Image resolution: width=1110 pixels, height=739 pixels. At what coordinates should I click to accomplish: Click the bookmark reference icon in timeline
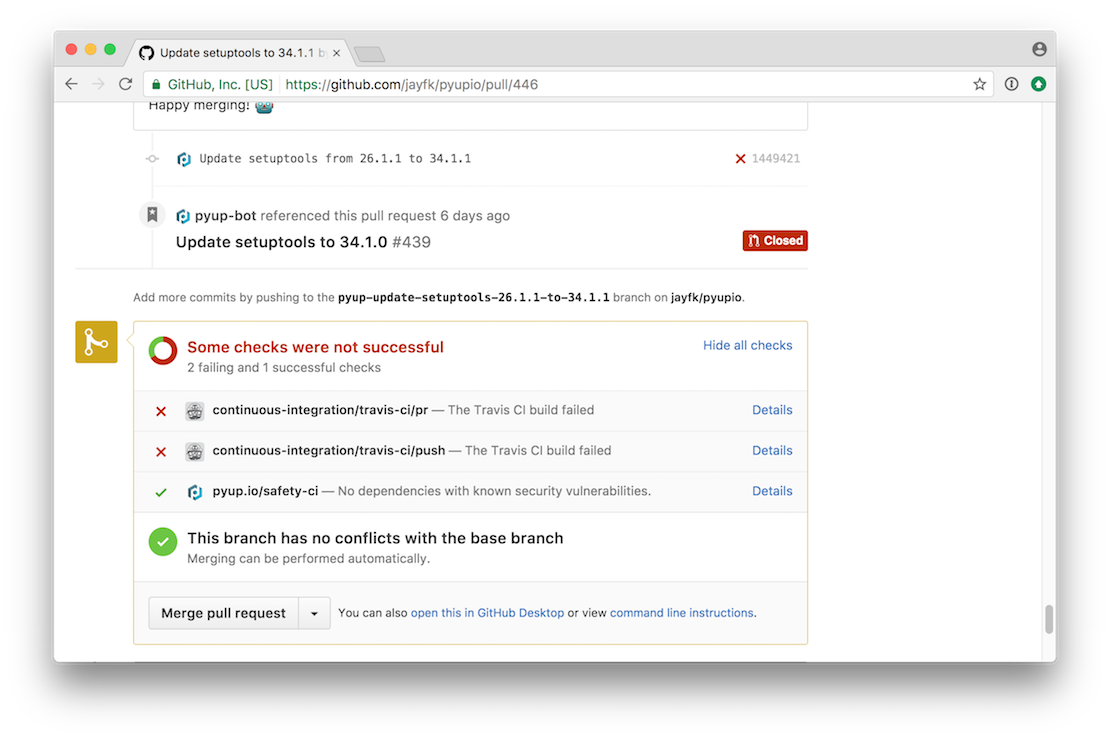coord(152,214)
